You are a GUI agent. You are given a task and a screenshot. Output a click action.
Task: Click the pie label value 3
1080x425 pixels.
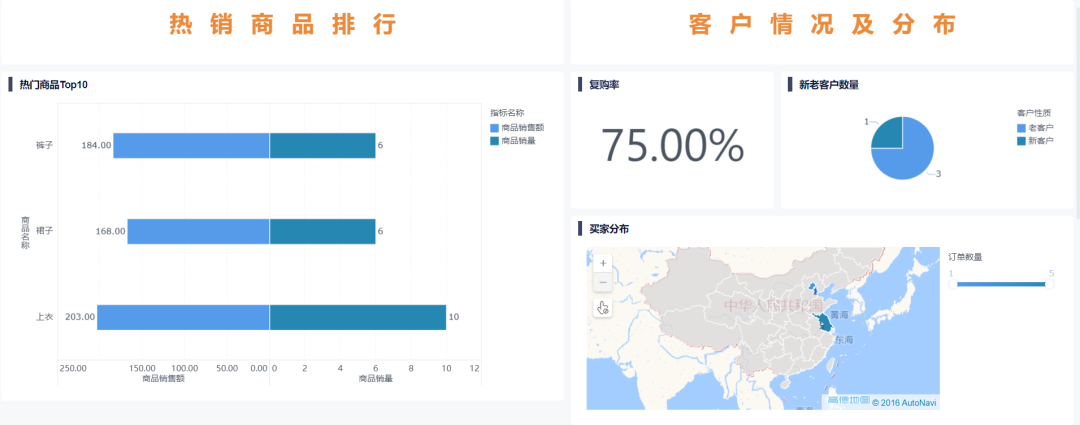[938, 174]
